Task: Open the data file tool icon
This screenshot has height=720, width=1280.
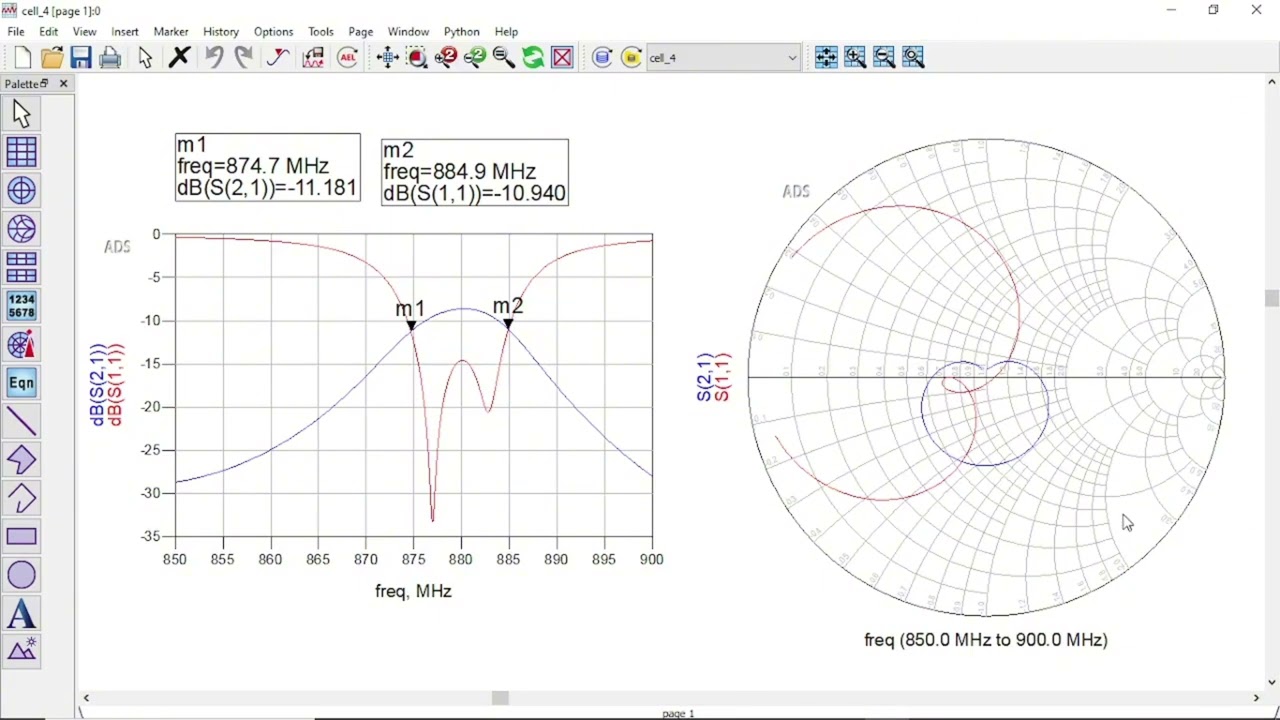Action: (x=313, y=58)
